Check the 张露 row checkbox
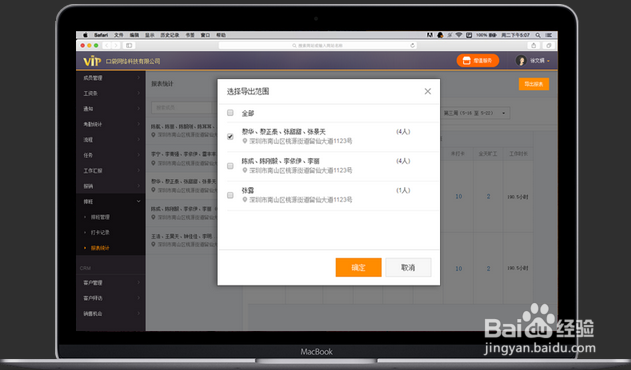 pyautogui.click(x=230, y=195)
